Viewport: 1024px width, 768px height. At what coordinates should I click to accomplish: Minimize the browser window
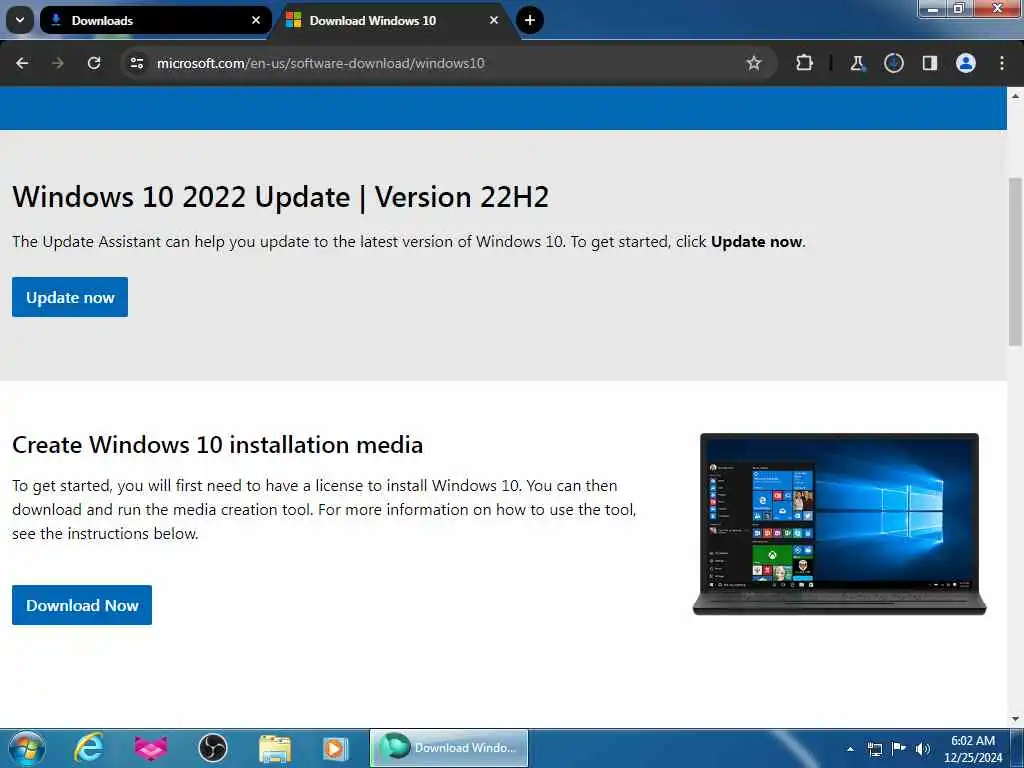click(933, 9)
